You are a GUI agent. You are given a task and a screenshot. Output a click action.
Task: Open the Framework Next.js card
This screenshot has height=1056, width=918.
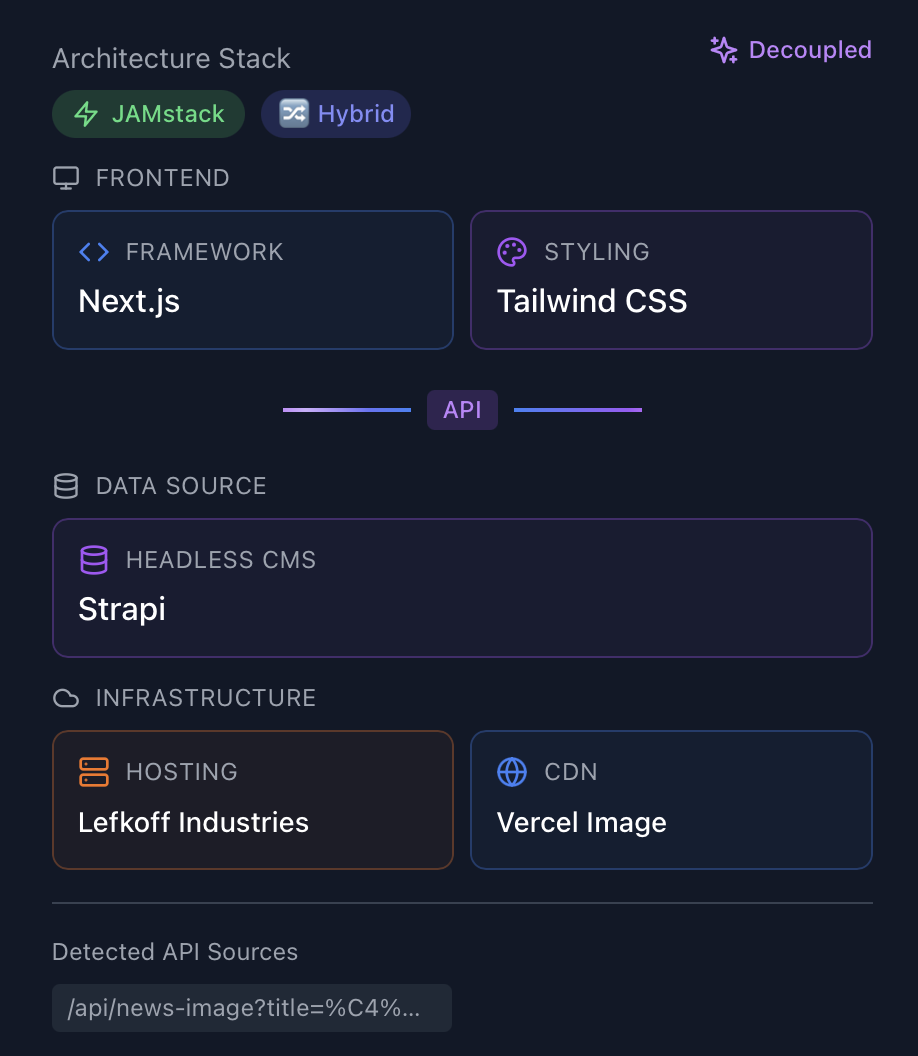tap(253, 279)
